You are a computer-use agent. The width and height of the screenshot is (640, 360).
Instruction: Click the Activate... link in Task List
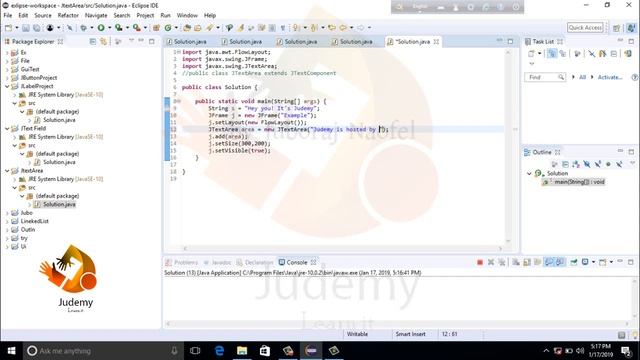click(x=610, y=77)
